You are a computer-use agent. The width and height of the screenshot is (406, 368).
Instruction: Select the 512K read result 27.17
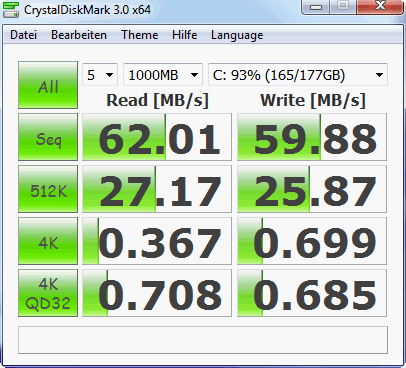[157, 189]
